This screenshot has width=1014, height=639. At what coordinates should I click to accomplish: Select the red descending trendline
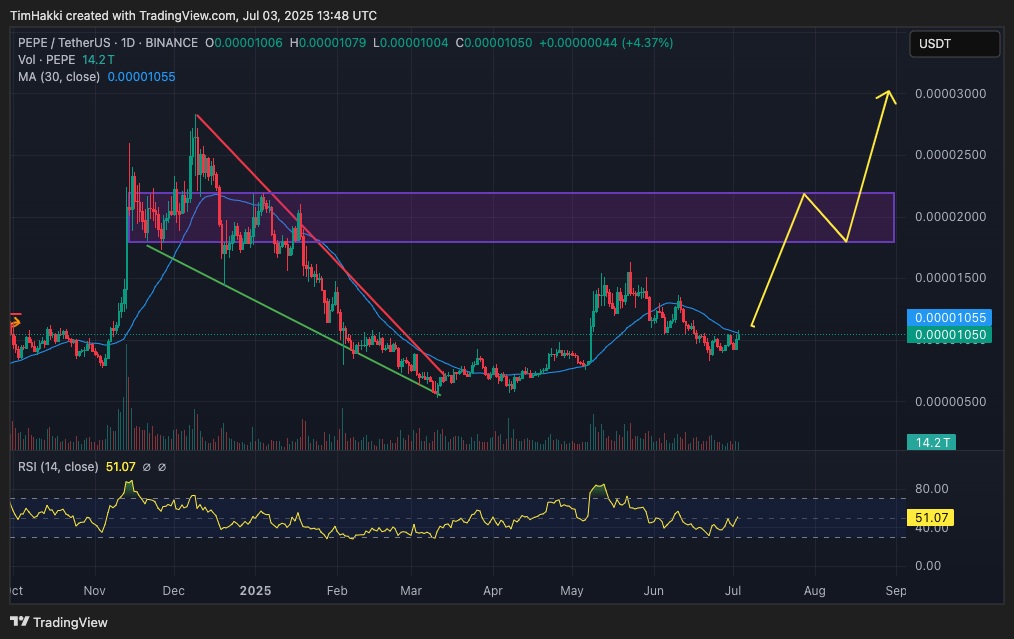pos(320,244)
